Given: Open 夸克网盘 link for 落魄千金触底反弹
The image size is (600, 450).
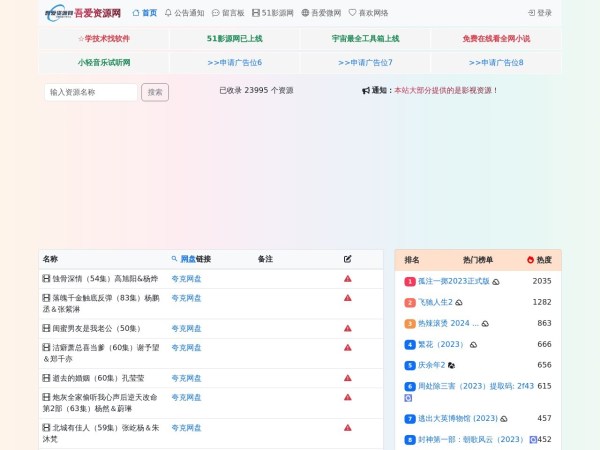Looking at the screenshot, I should click(x=186, y=298).
